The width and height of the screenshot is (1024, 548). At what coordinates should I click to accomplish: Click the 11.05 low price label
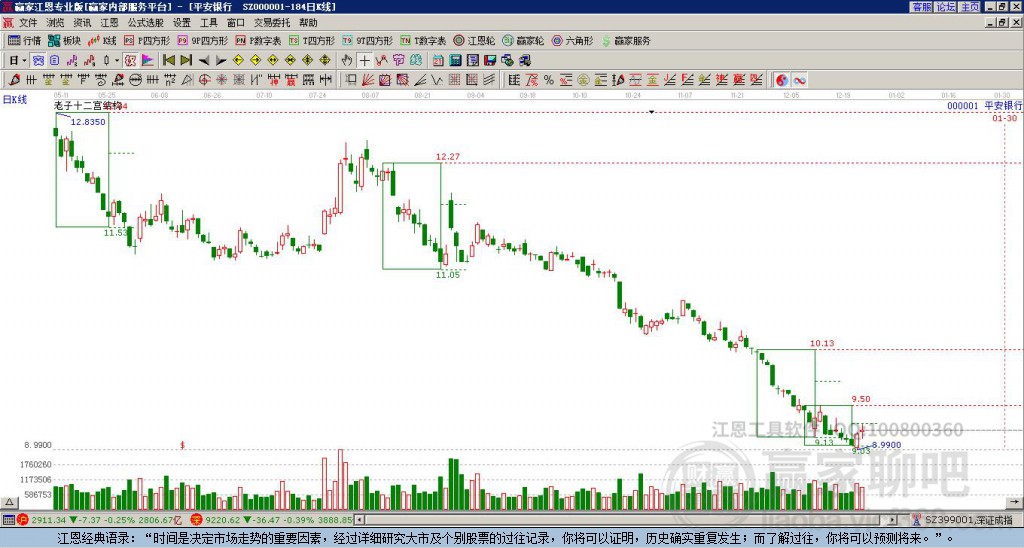pyautogui.click(x=448, y=275)
